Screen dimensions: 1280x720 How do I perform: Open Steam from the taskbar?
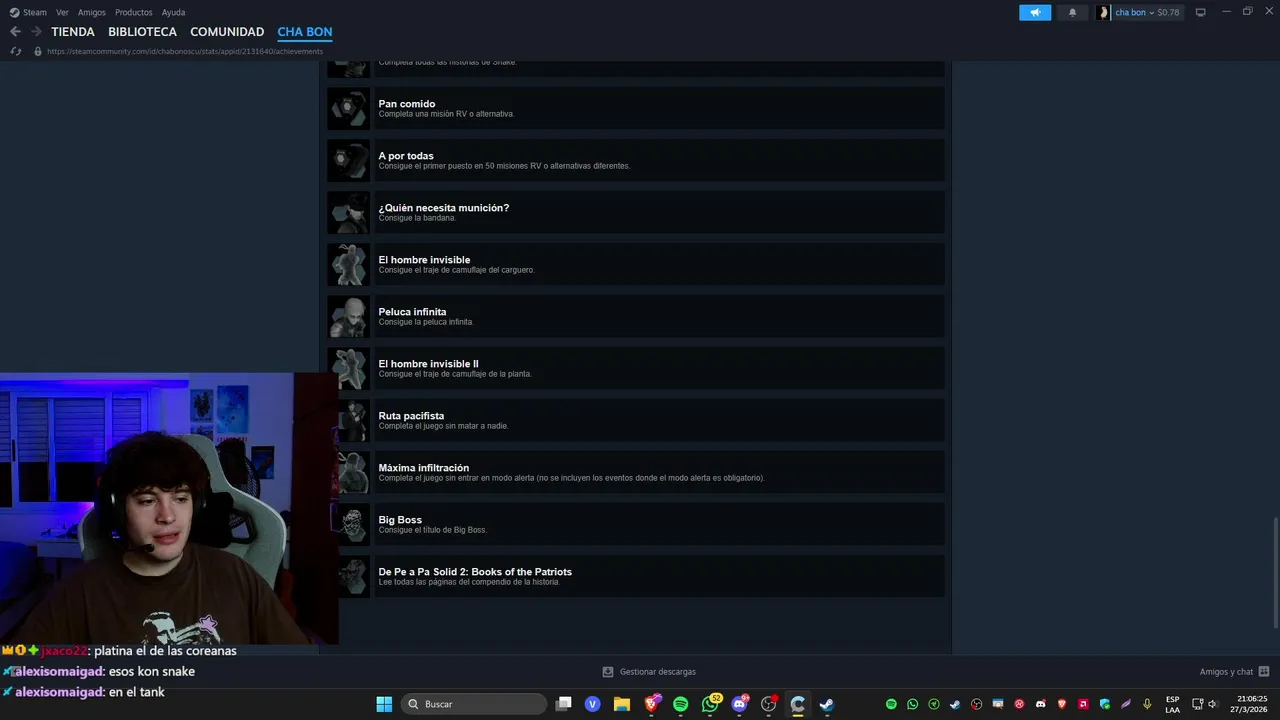(827, 704)
